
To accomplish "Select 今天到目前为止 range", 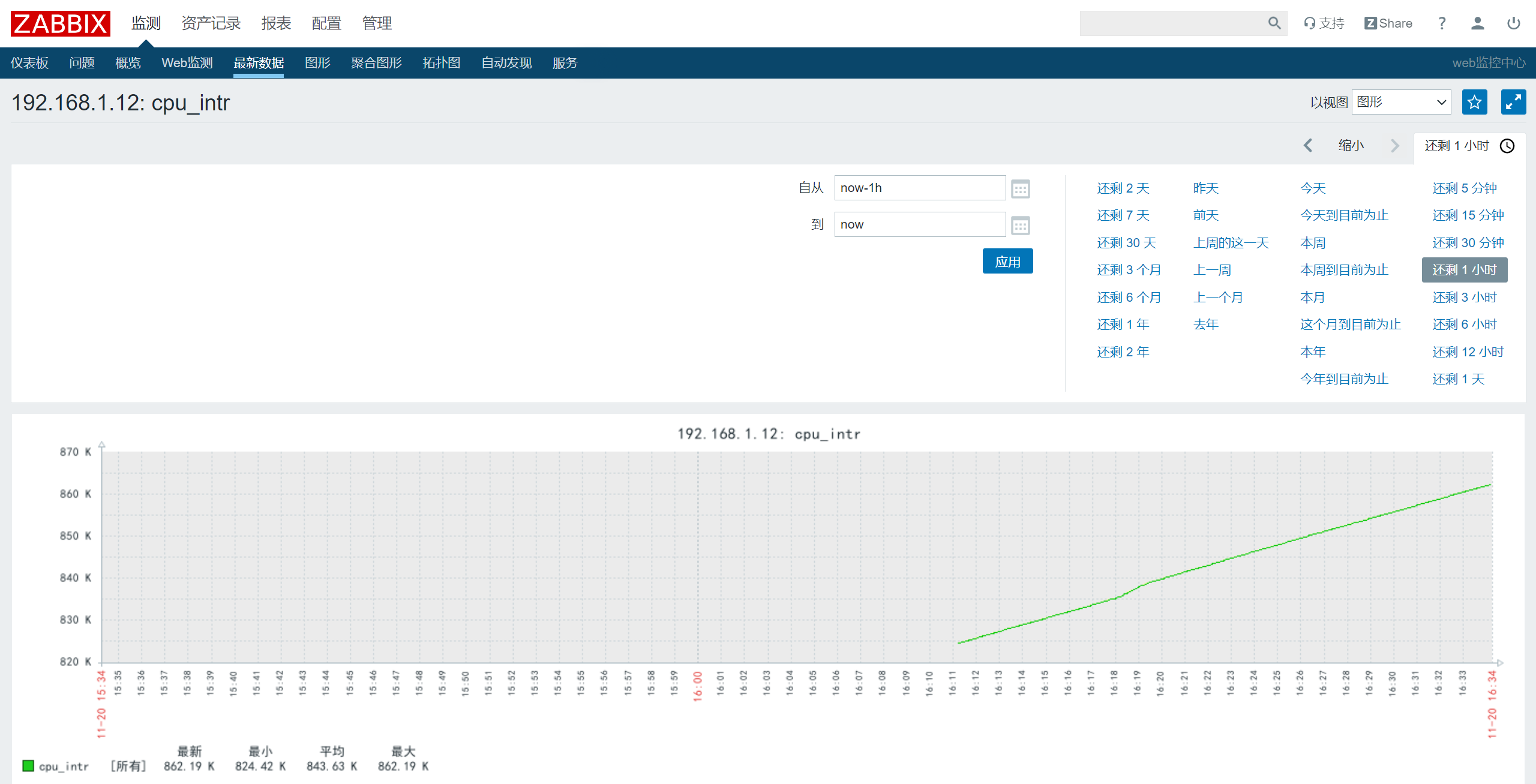I will (1345, 215).
